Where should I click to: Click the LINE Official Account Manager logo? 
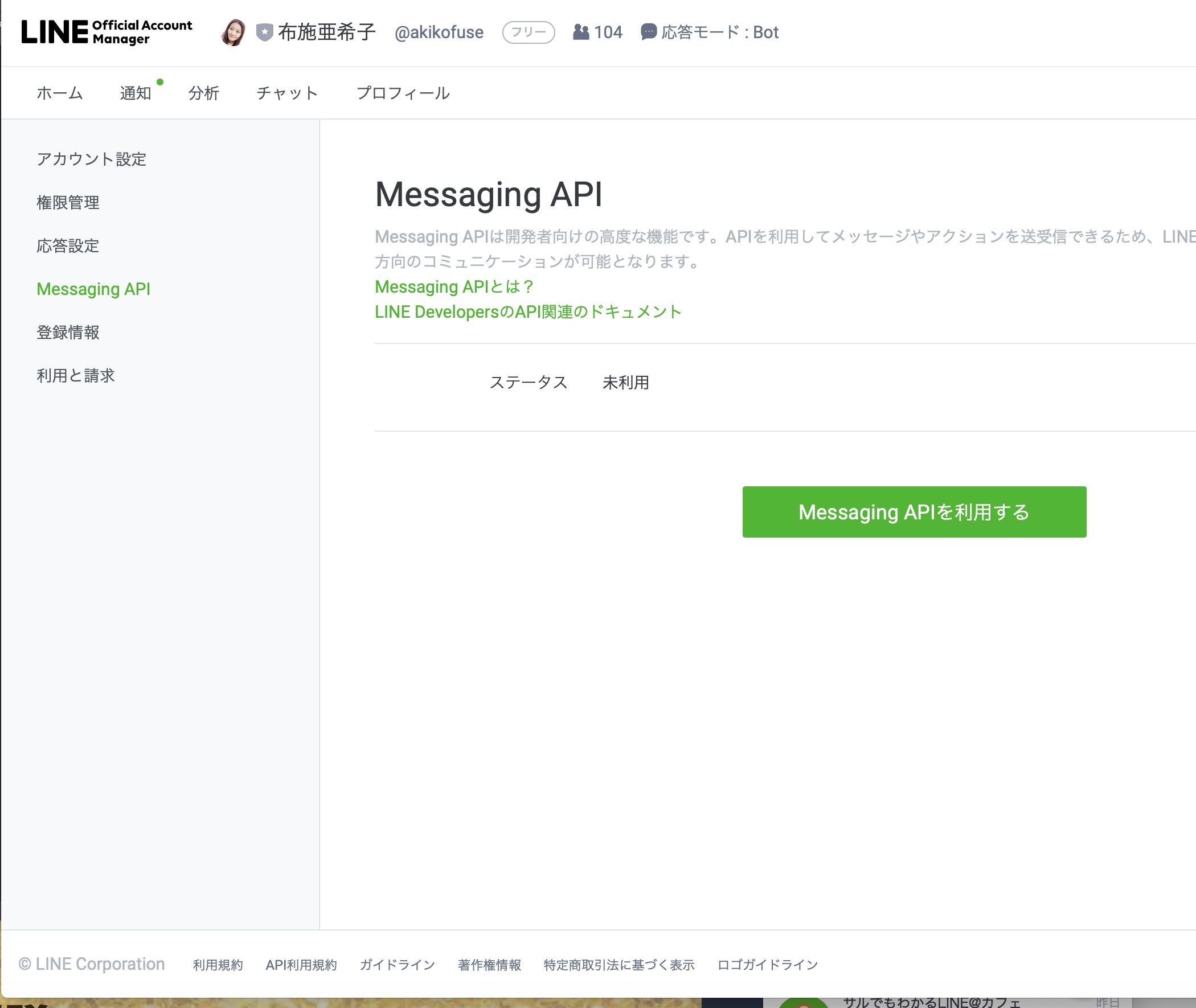tap(107, 32)
